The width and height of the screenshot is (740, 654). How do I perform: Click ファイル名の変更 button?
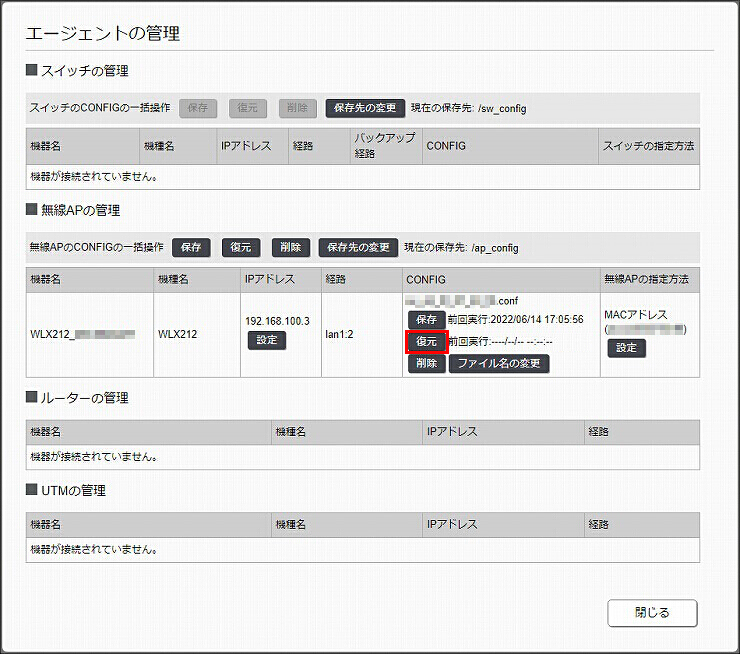(x=499, y=363)
